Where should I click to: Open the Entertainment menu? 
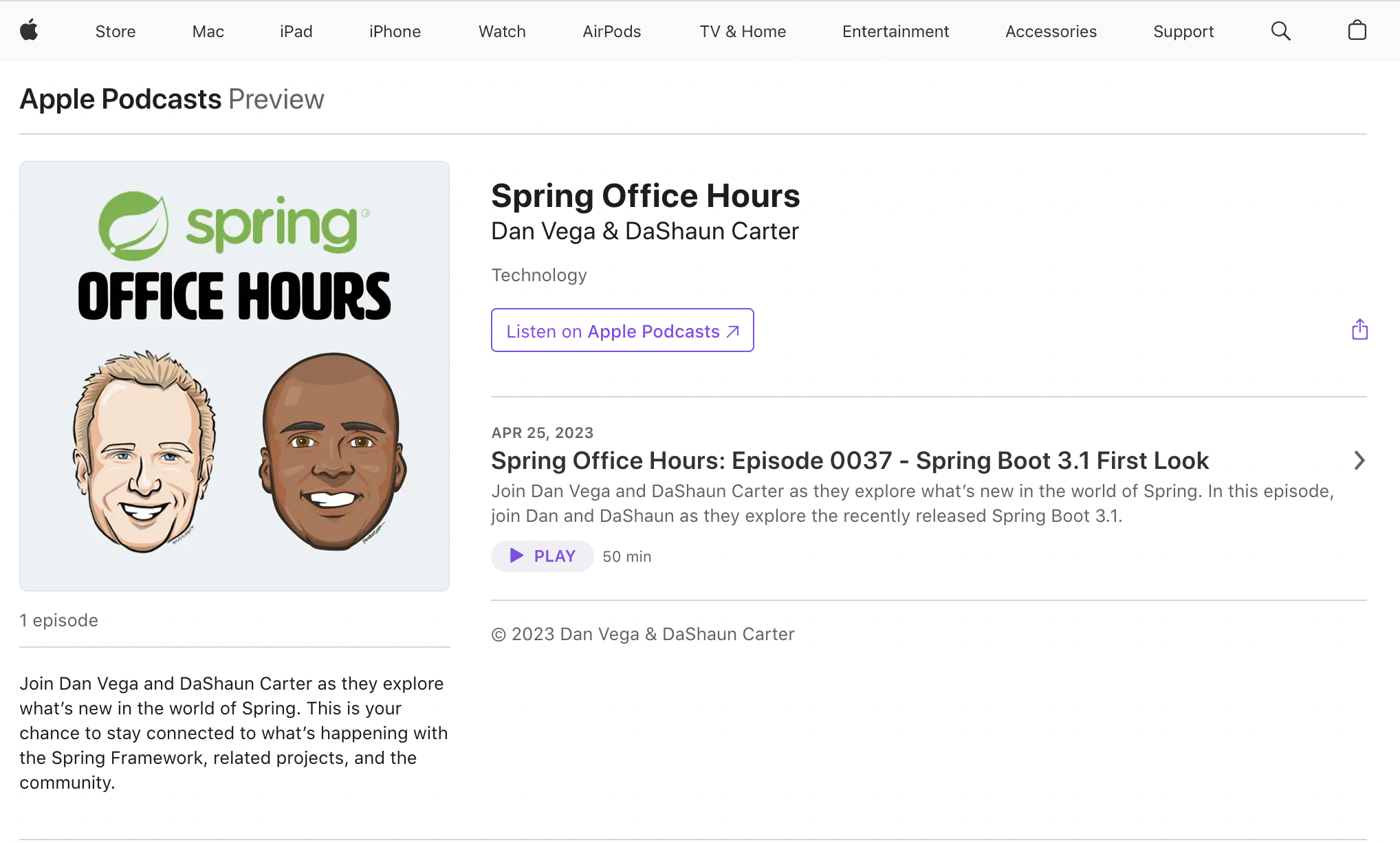(895, 32)
